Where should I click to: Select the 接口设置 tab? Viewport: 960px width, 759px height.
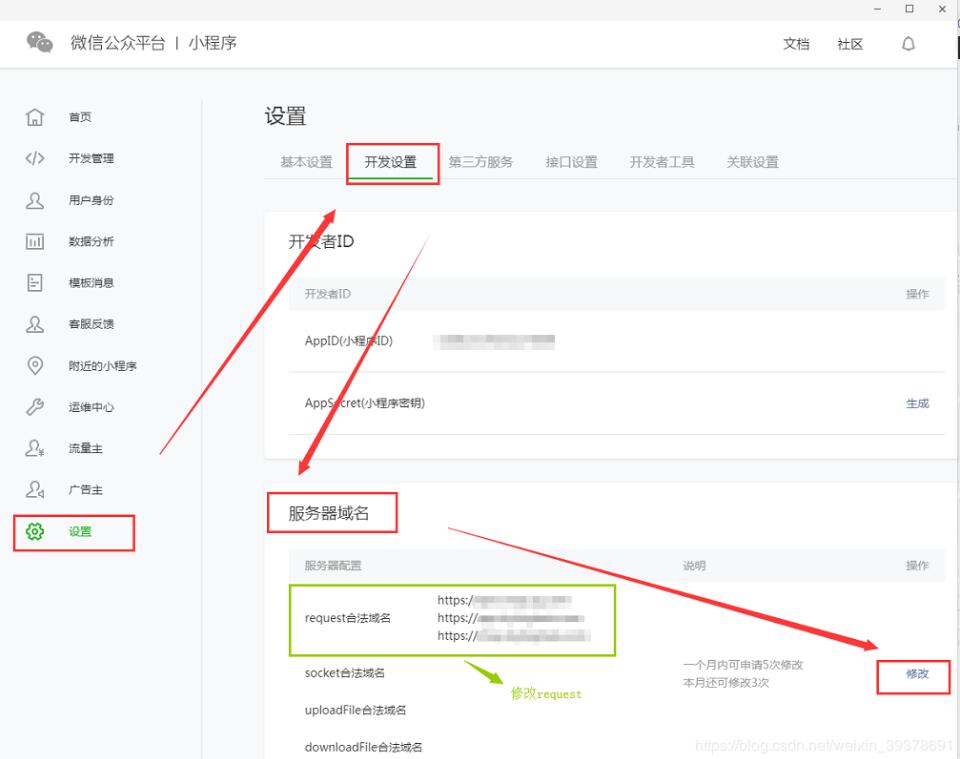click(571, 162)
